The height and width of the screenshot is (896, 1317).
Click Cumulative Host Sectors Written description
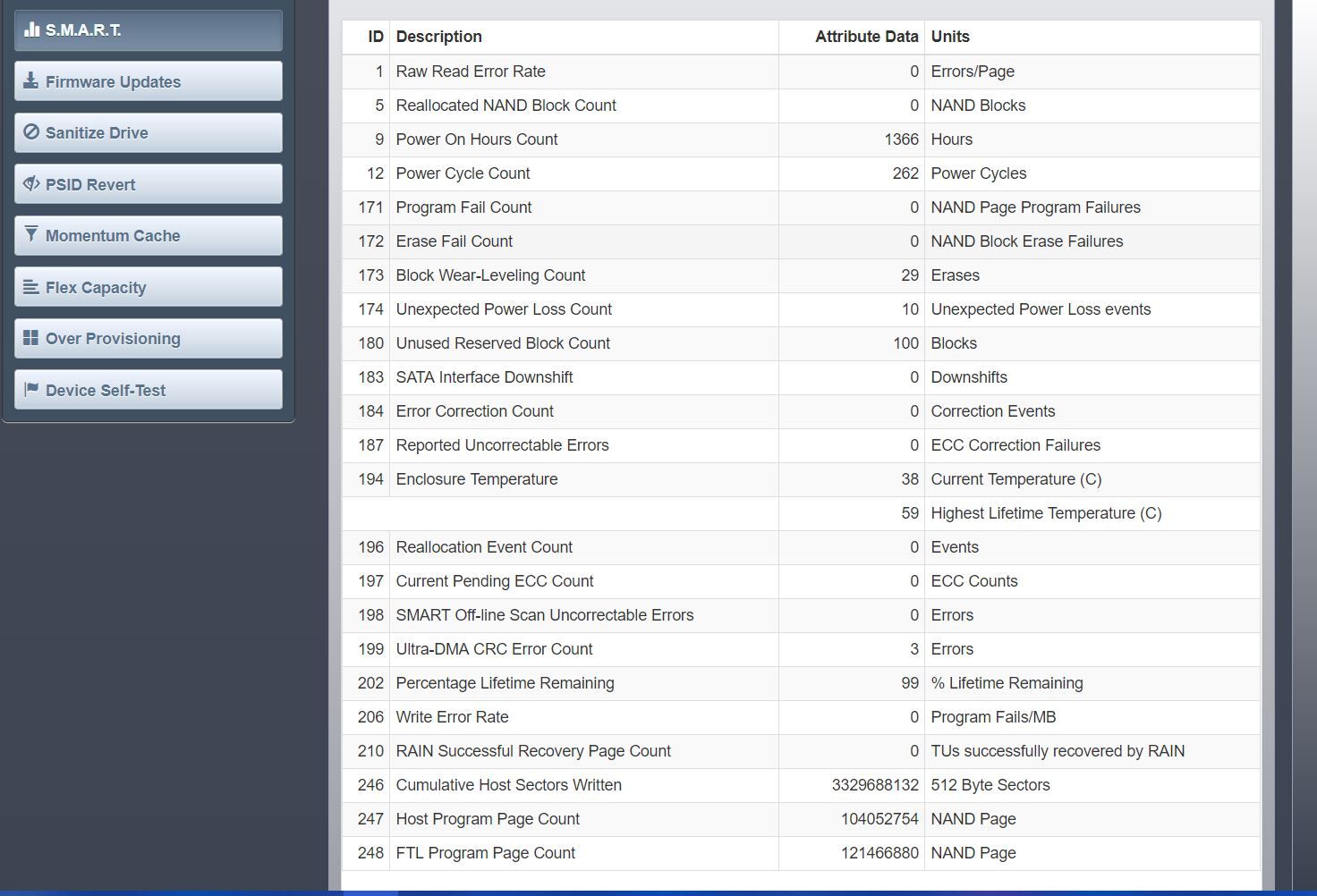pyautogui.click(x=508, y=785)
